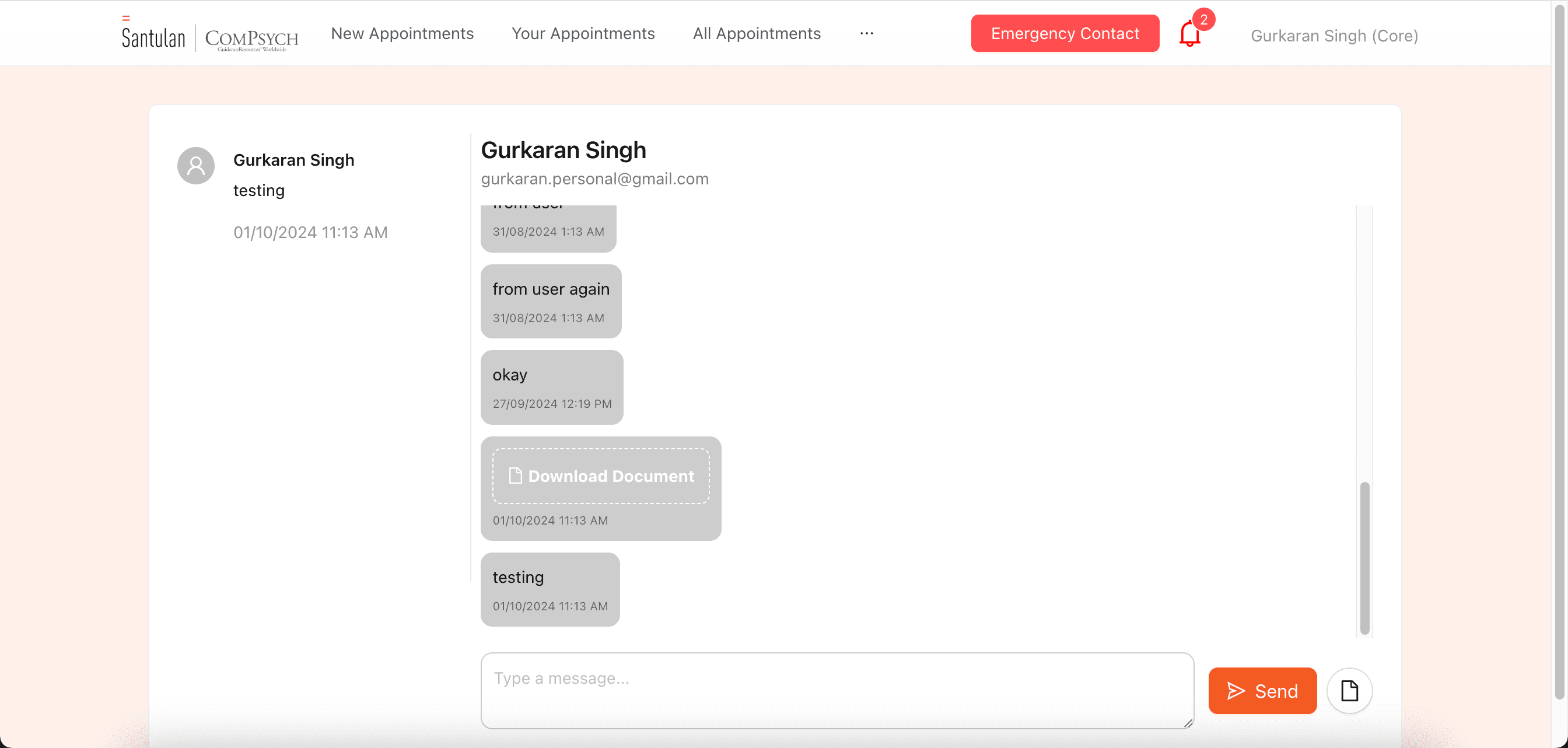
Task: Click the Gurkaran Singh chat header name
Action: (x=563, y=151)
